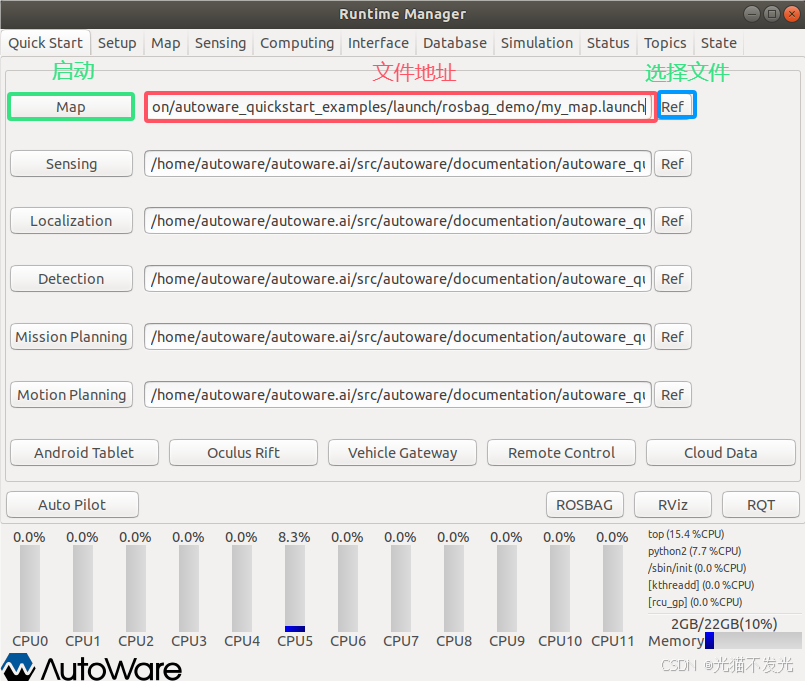
Task: Edit the my_map.launch file path field
Action: (x=399, y=105)
